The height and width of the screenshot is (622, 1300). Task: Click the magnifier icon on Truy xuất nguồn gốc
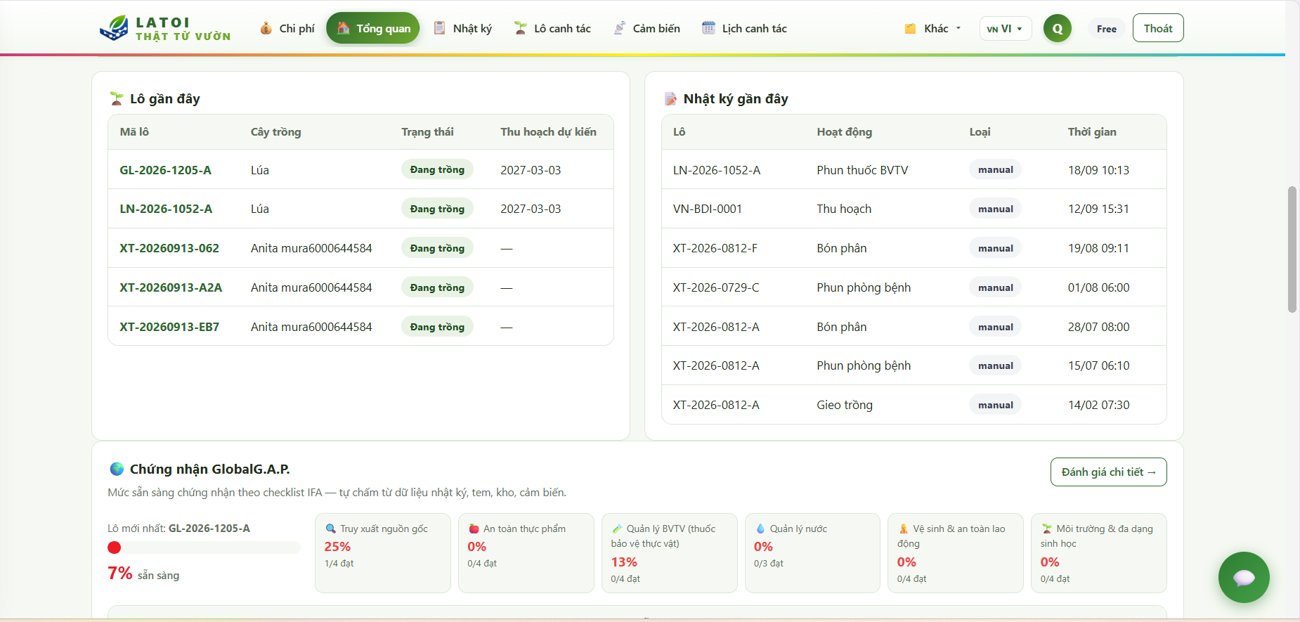tap(330, 528)
